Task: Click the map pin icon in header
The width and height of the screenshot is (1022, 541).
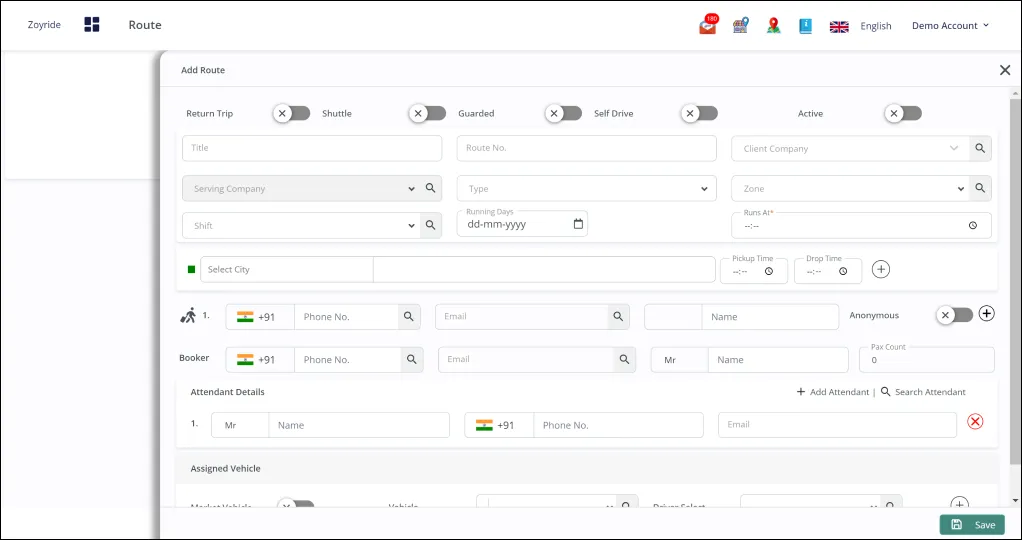Action: point(773,25)
